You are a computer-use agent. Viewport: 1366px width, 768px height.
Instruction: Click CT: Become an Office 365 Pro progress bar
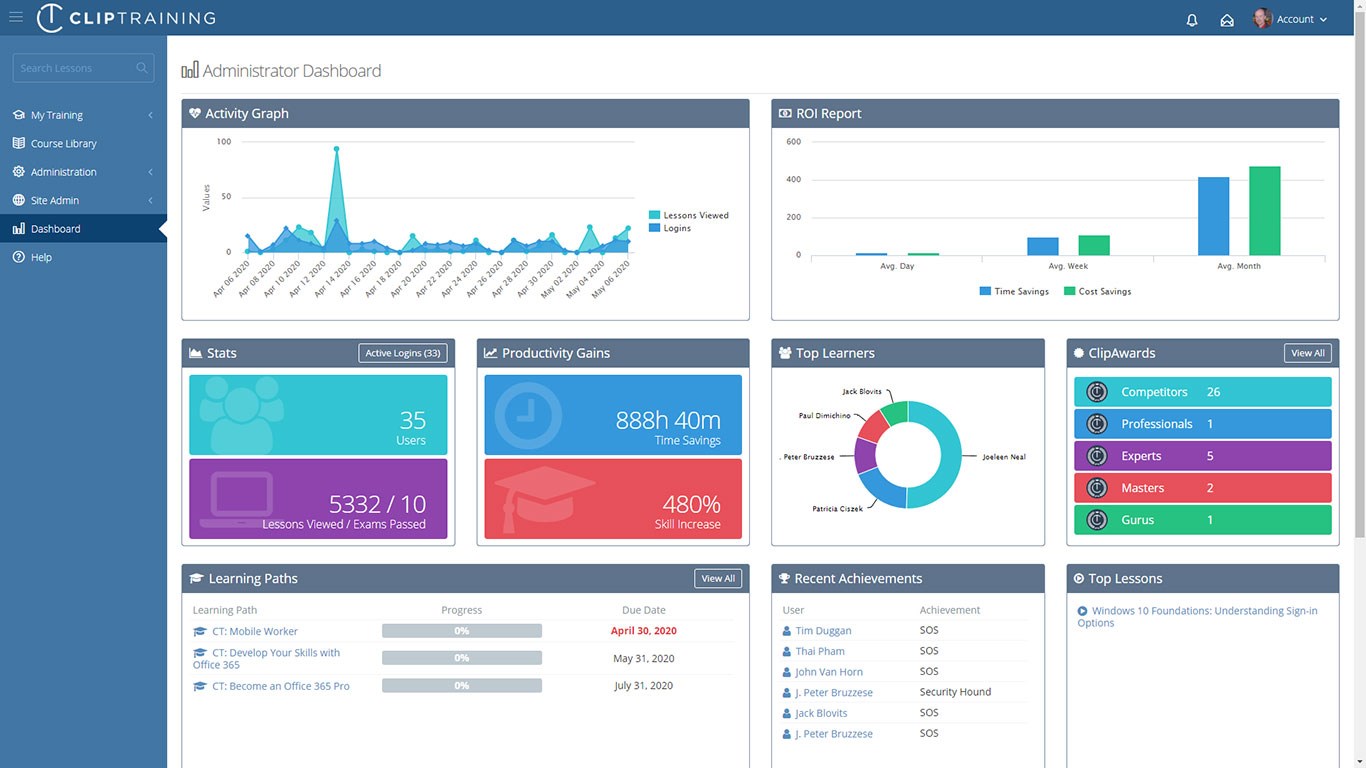[462, 686]
